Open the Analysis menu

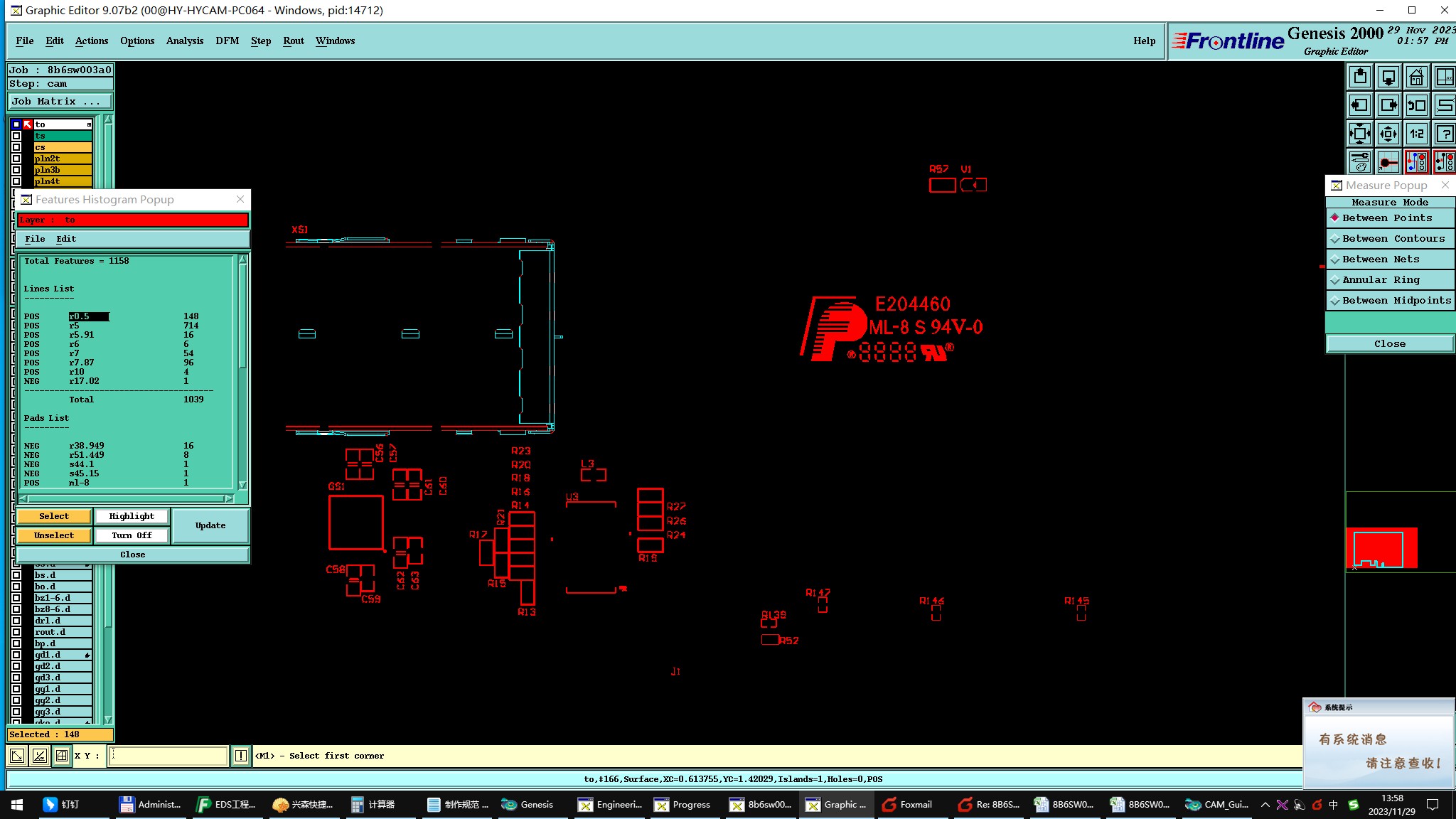click(184, 41)
